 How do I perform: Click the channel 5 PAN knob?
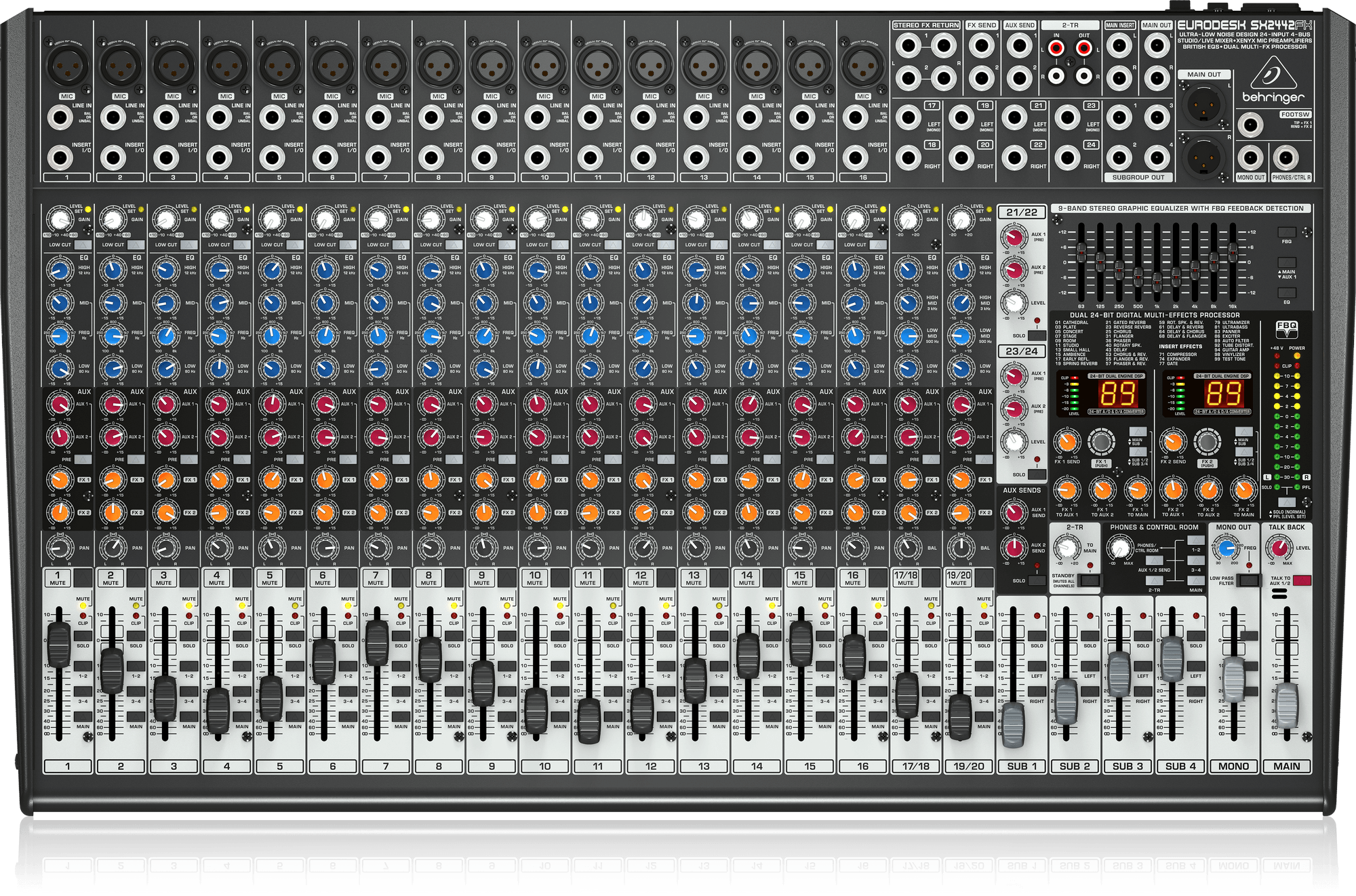click(271, 547)
